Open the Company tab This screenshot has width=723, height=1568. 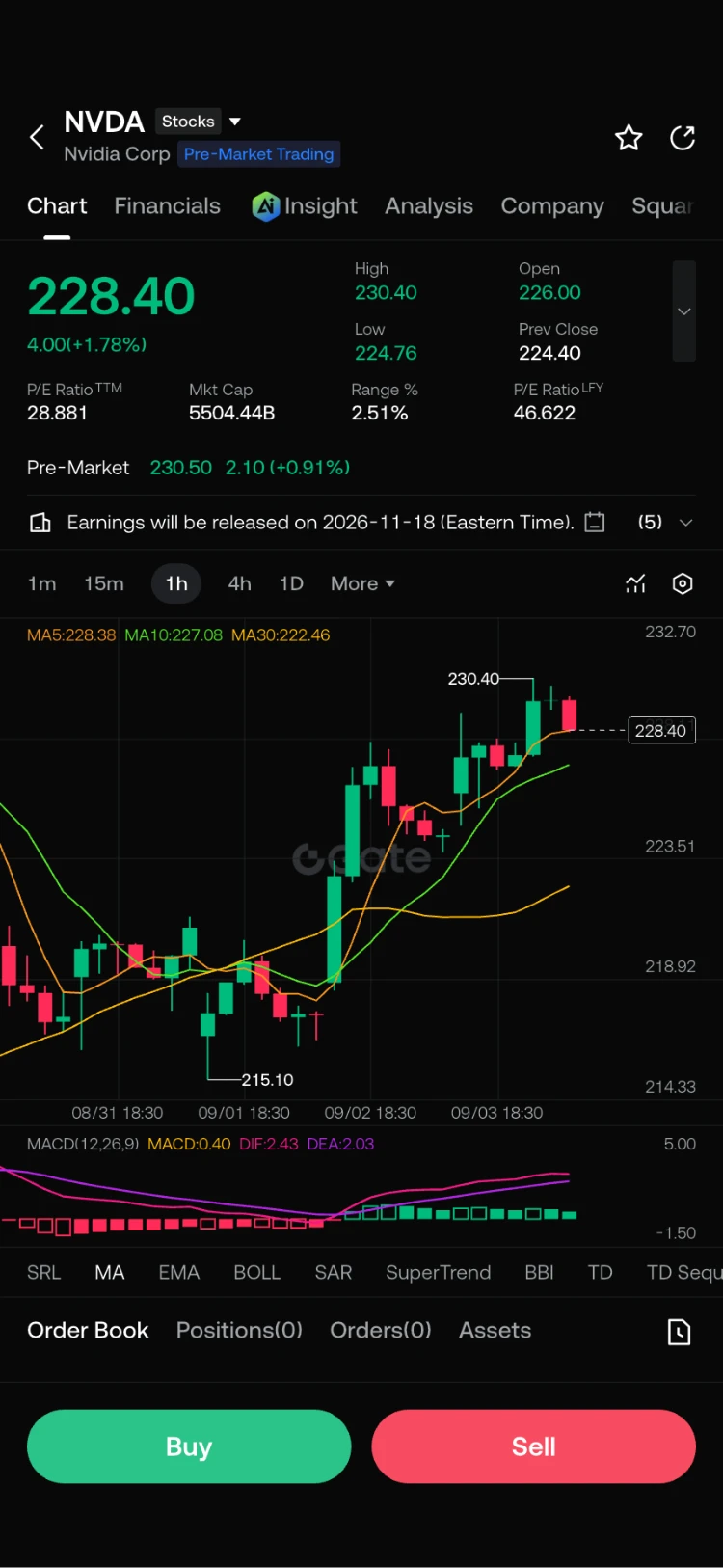click(x=552, y=206)
